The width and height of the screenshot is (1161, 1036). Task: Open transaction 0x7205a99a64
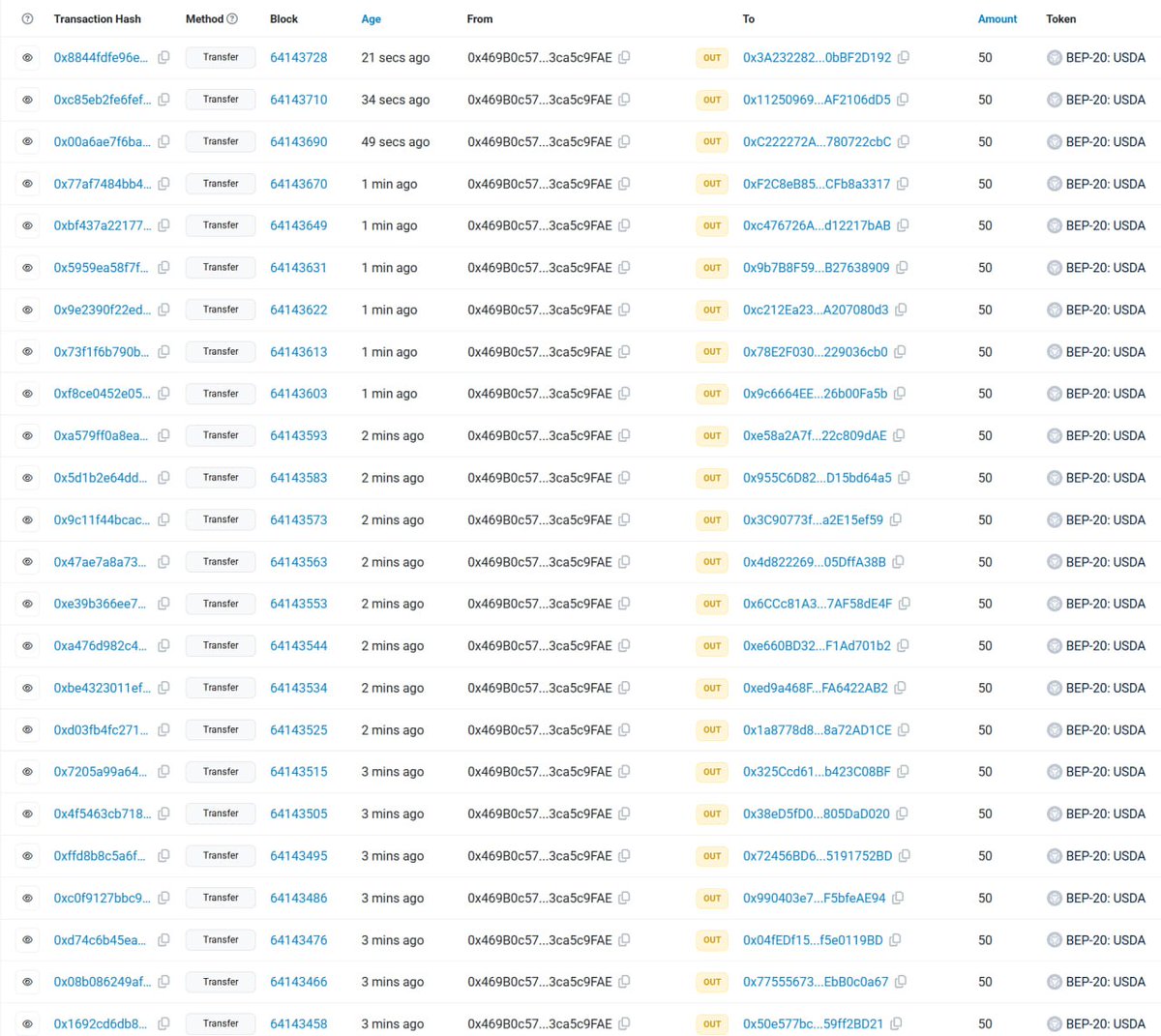102,772
